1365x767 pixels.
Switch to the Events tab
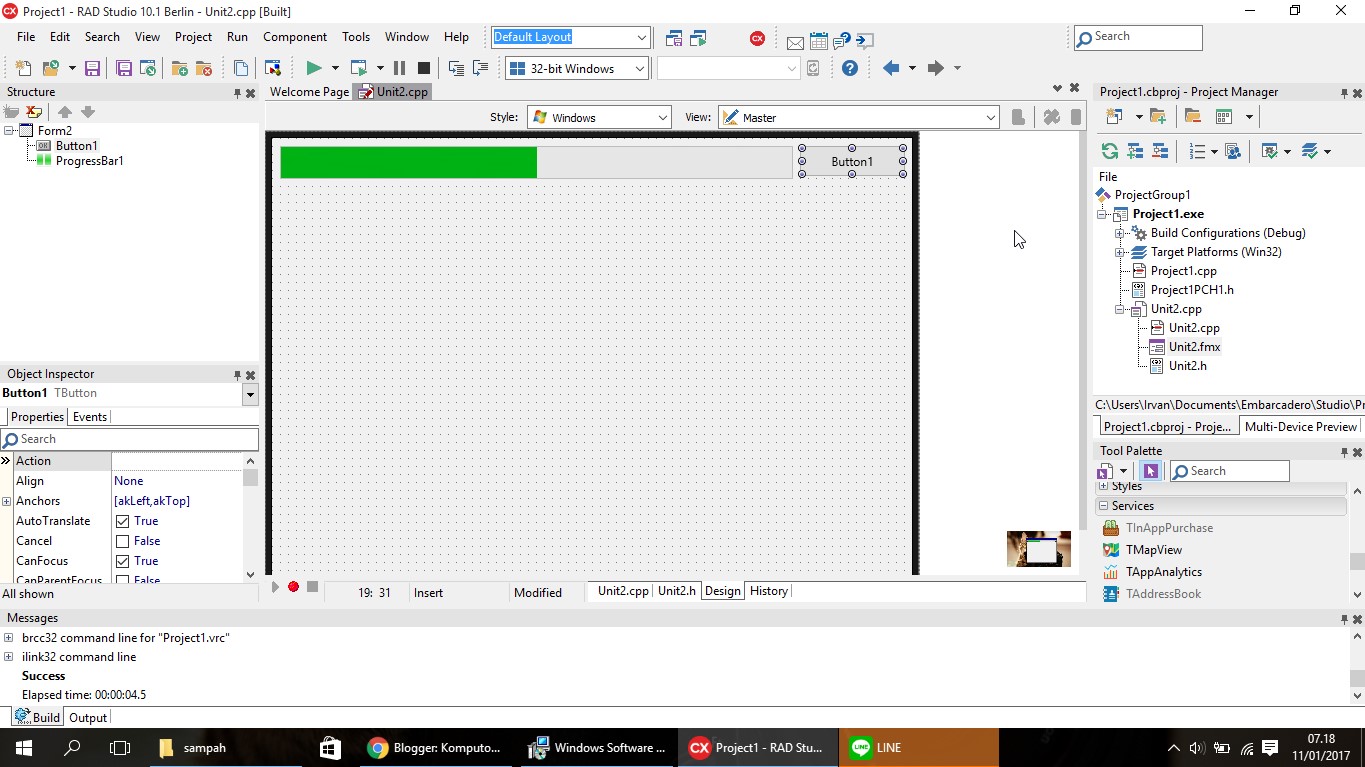click(90, 417)
